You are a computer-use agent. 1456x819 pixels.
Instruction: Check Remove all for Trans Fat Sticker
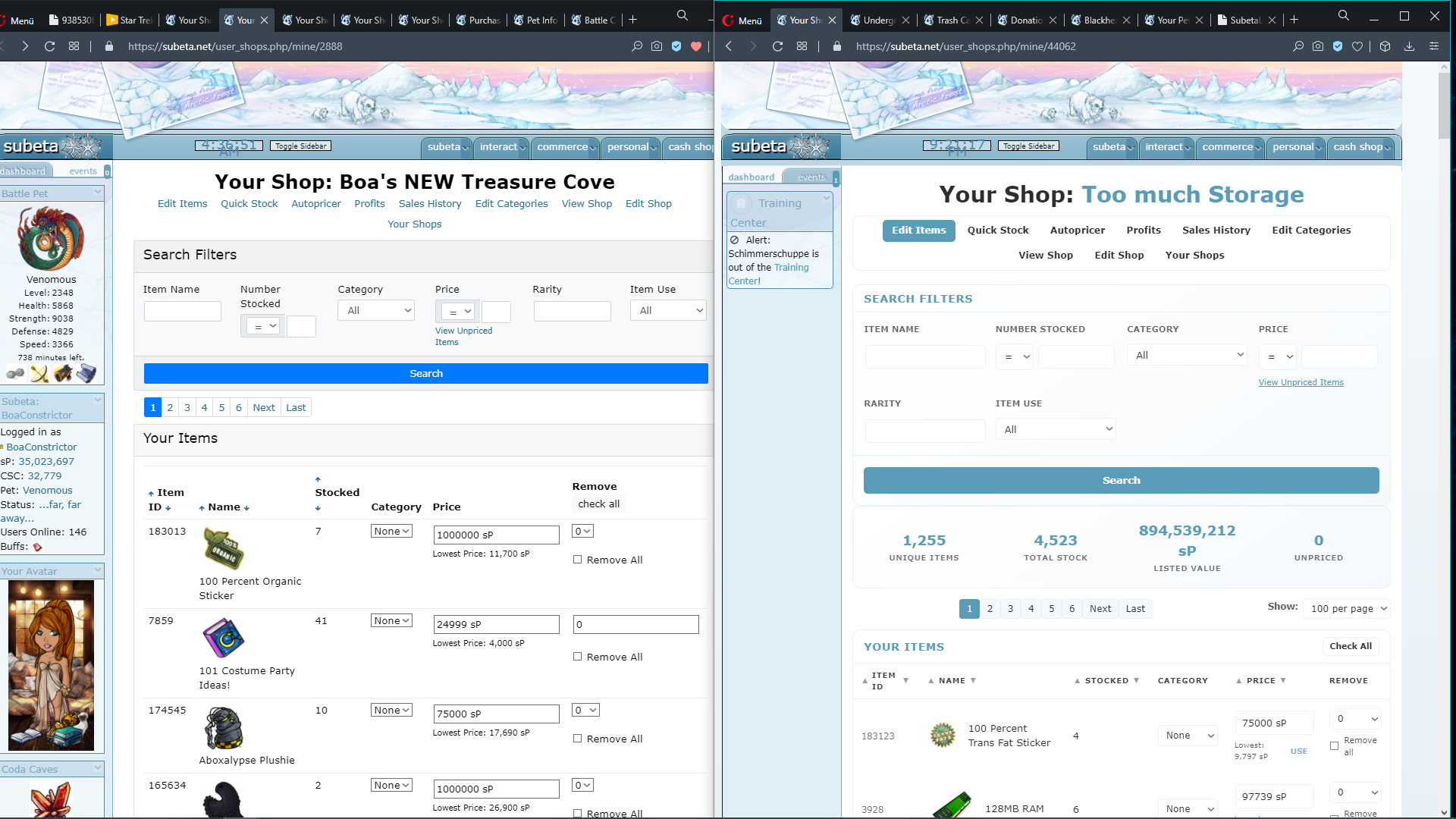[x=1334, y=746]
